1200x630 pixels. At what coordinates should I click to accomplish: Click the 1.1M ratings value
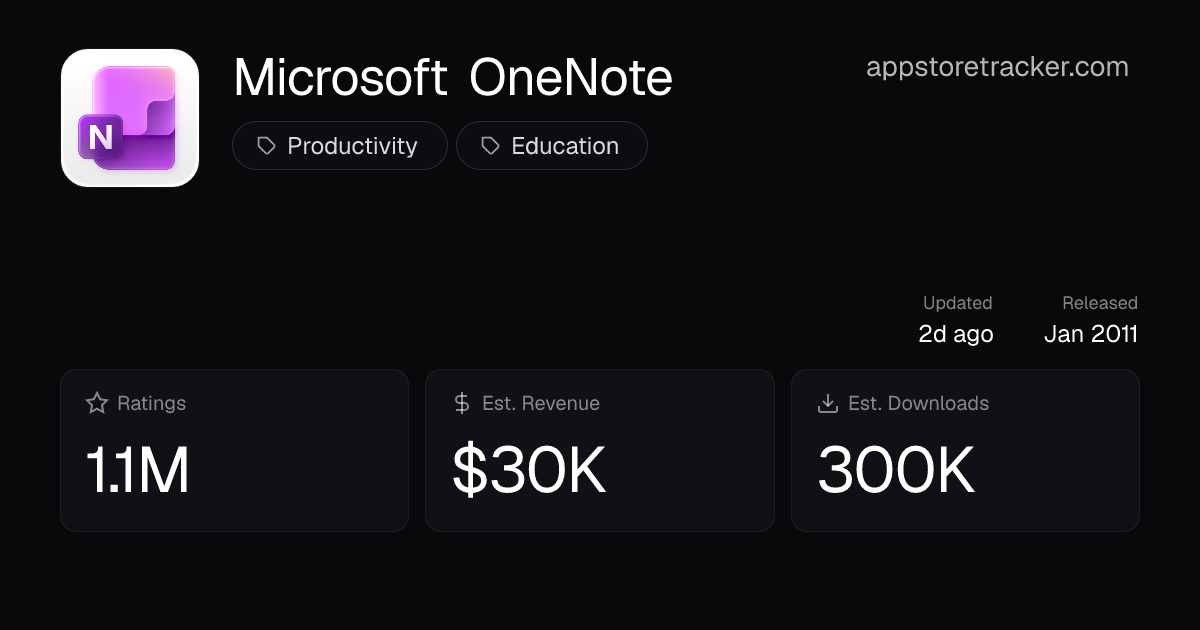click(138, 470)
